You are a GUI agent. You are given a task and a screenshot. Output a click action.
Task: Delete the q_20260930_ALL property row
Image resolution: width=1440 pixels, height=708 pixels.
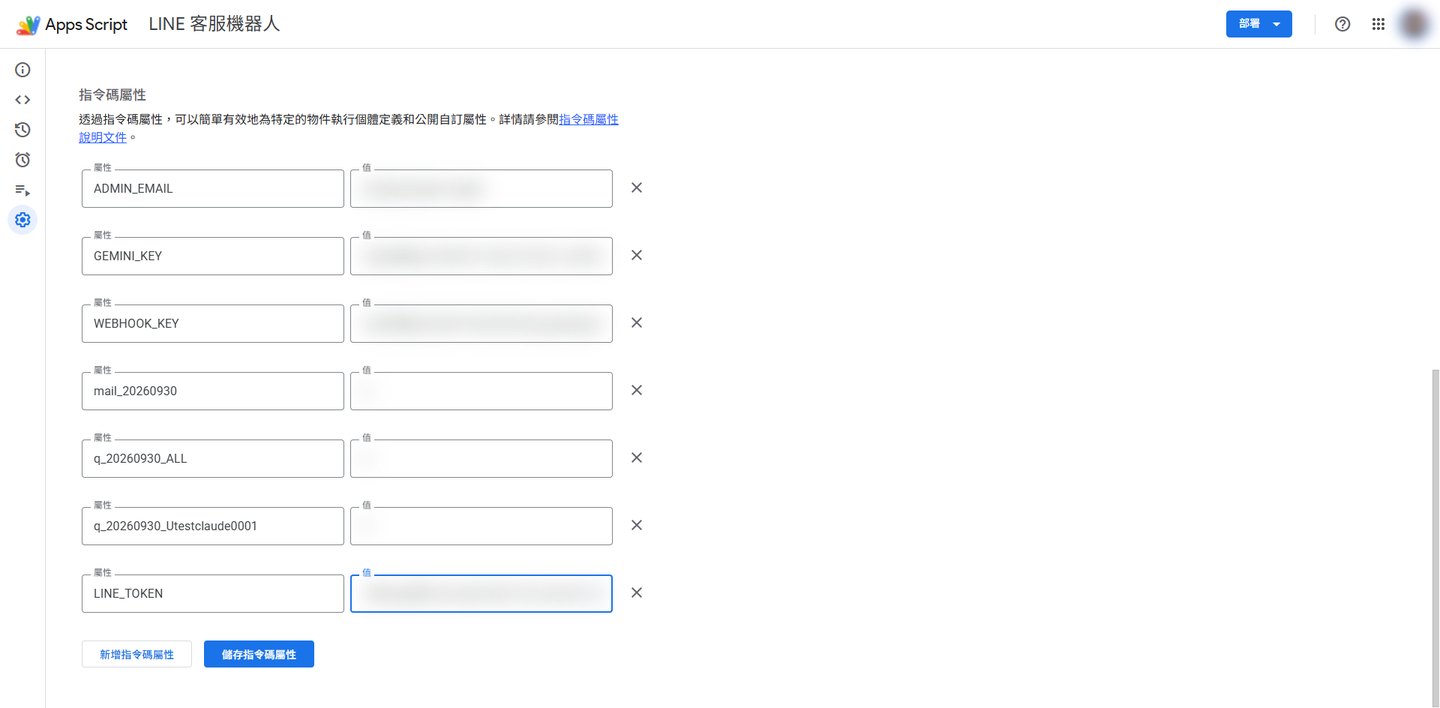636,458
